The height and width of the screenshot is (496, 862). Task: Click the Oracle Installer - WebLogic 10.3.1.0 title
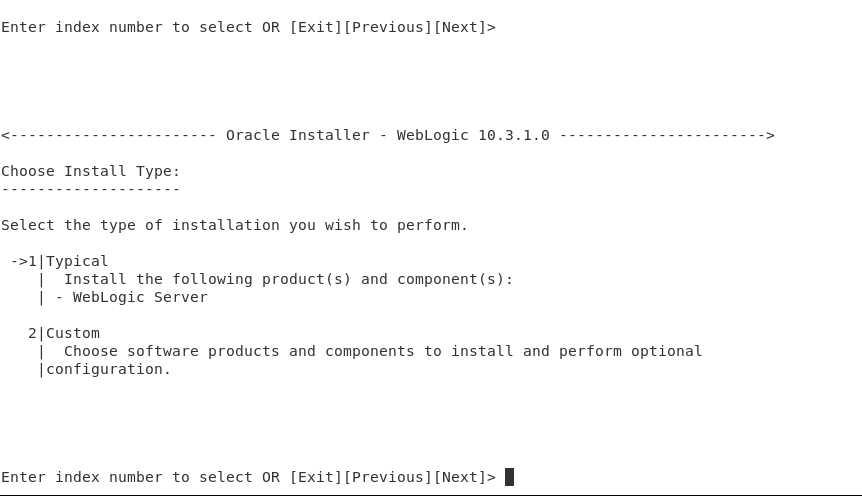coord(388,135)
